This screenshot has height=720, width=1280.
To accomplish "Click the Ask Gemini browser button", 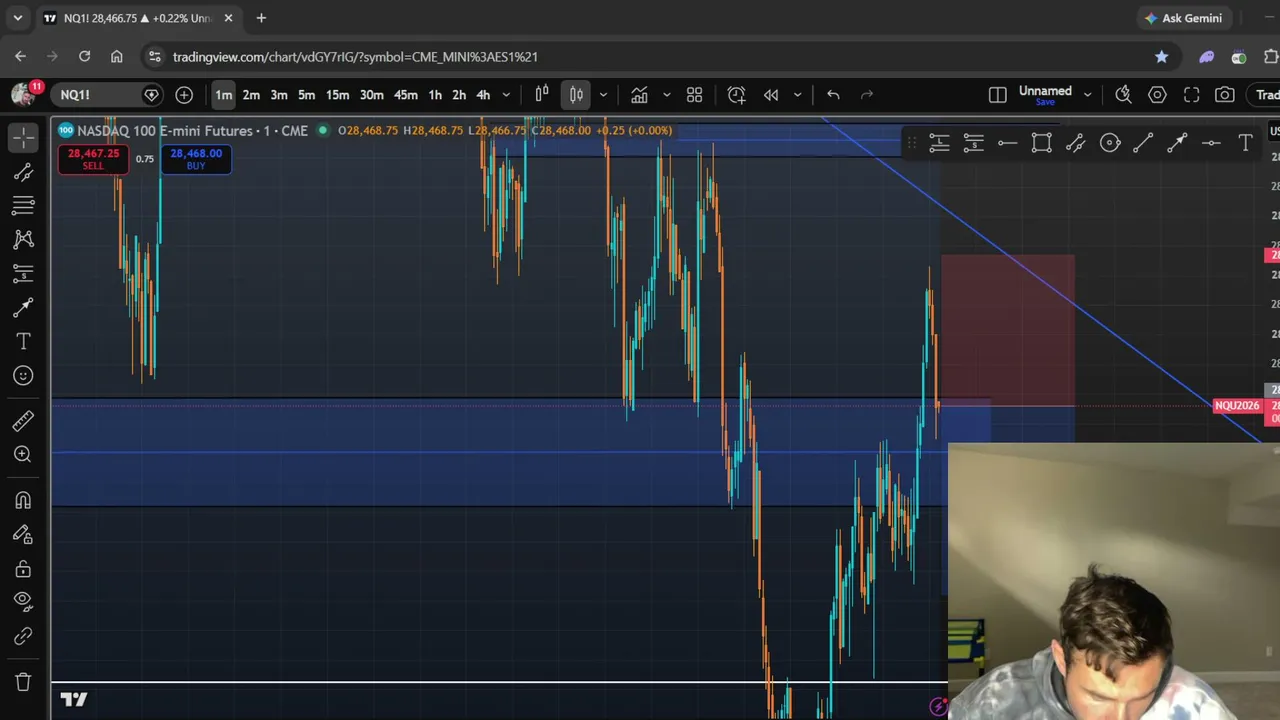I will tap(1184, 18).
